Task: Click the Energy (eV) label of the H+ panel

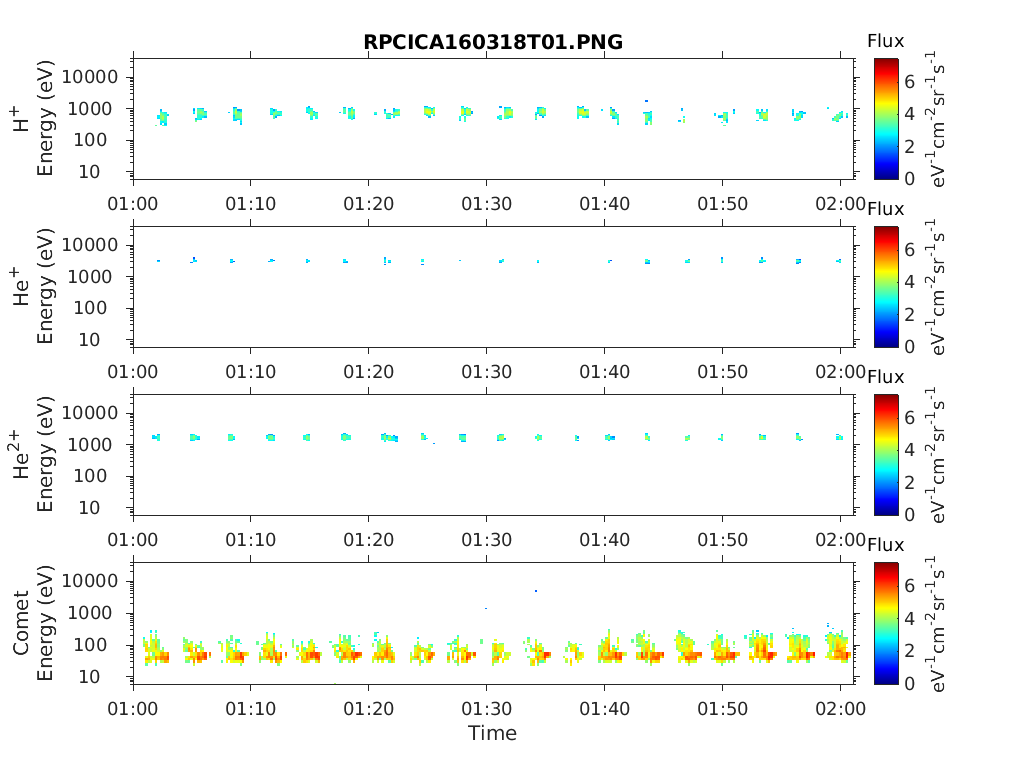Action: pyautogui.click(x=44, y=119)
